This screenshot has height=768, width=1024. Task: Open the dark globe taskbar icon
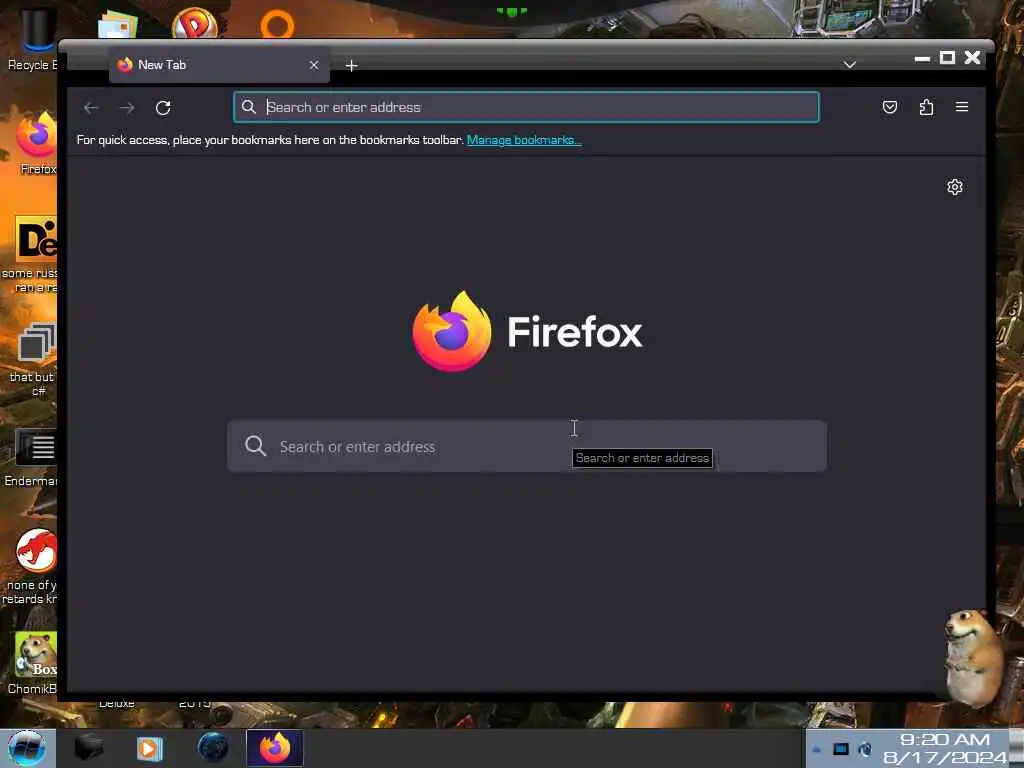[x=213, y=748]
